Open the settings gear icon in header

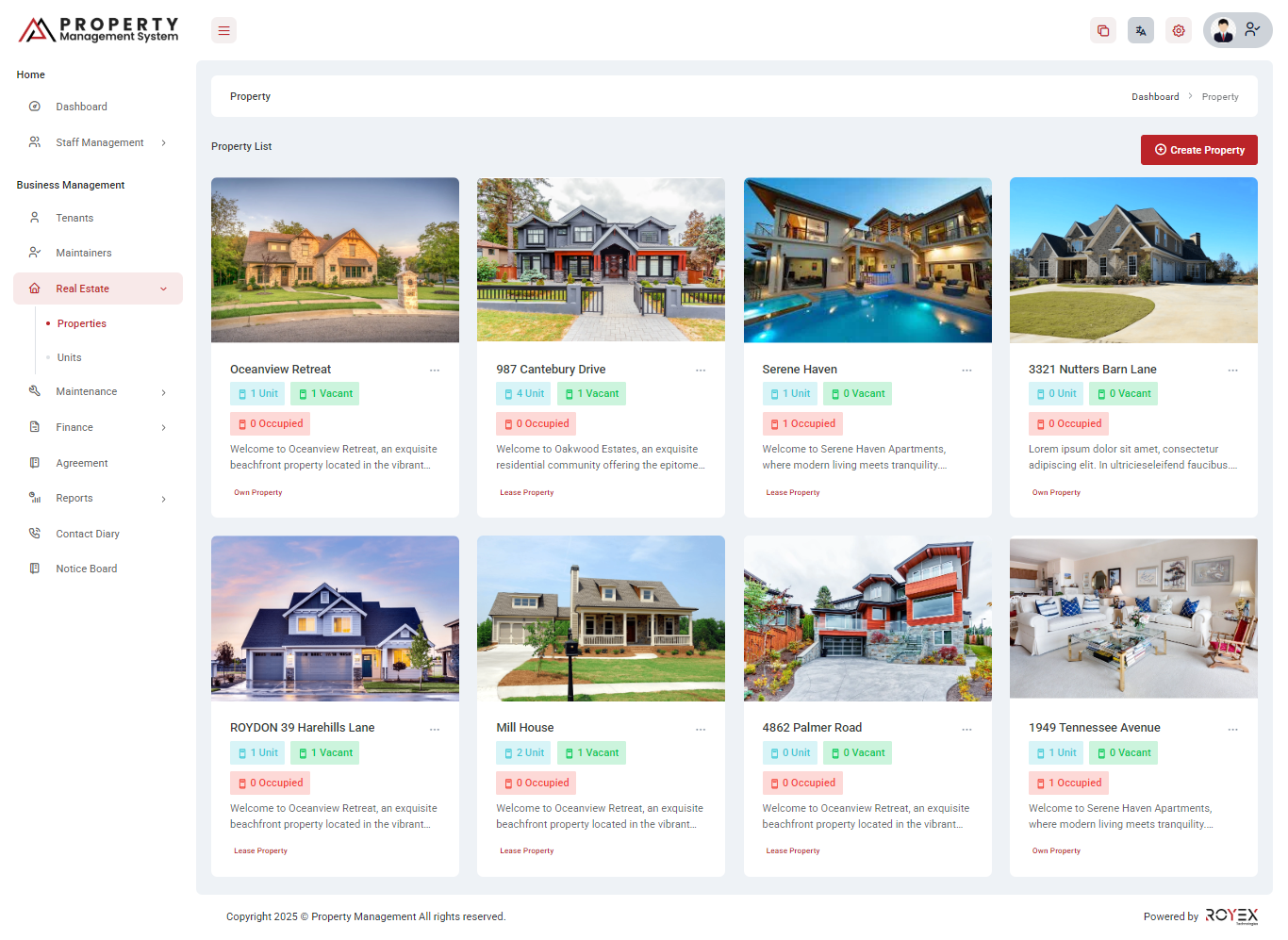[1179, 31]
